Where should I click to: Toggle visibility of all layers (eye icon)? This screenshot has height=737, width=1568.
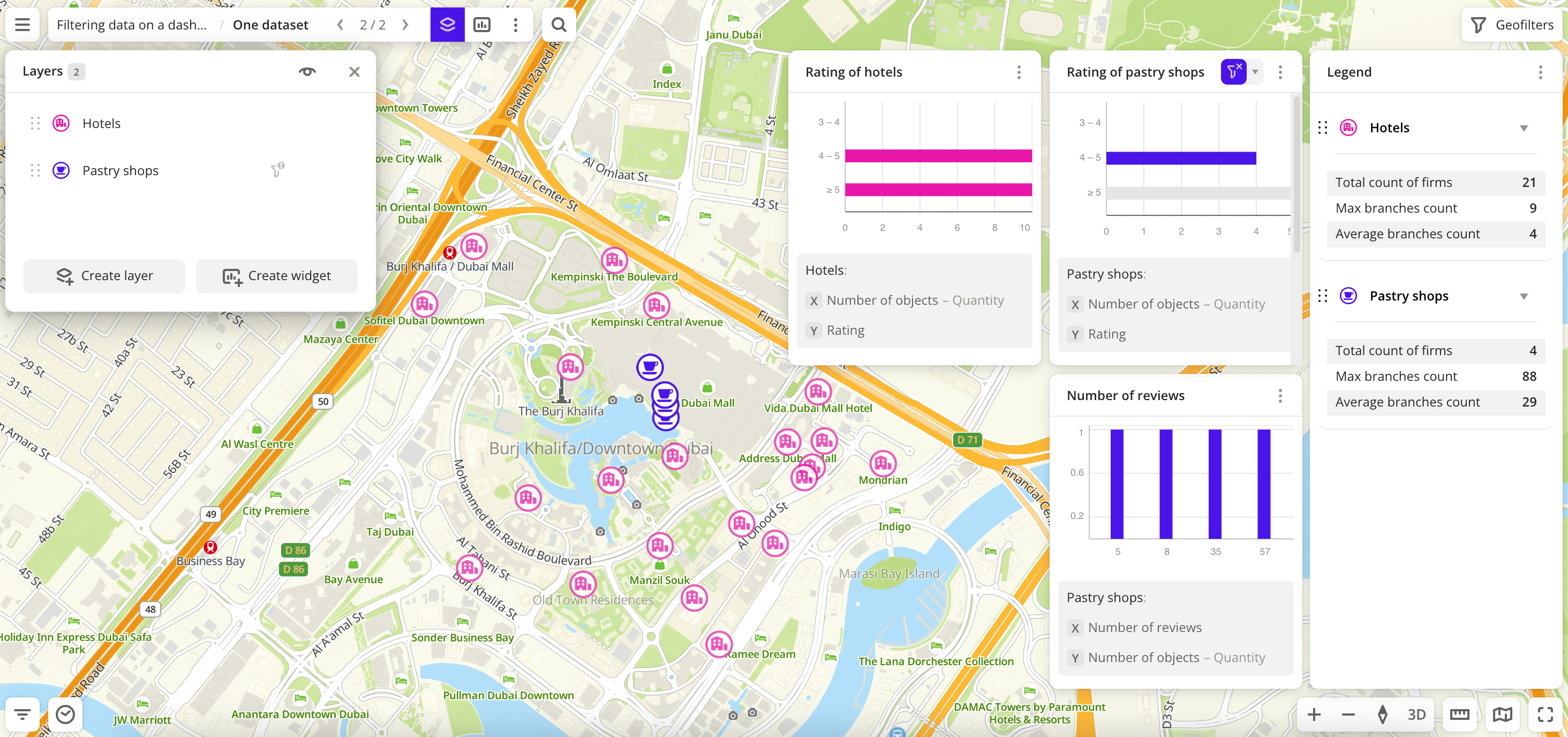tap(307, 72)
